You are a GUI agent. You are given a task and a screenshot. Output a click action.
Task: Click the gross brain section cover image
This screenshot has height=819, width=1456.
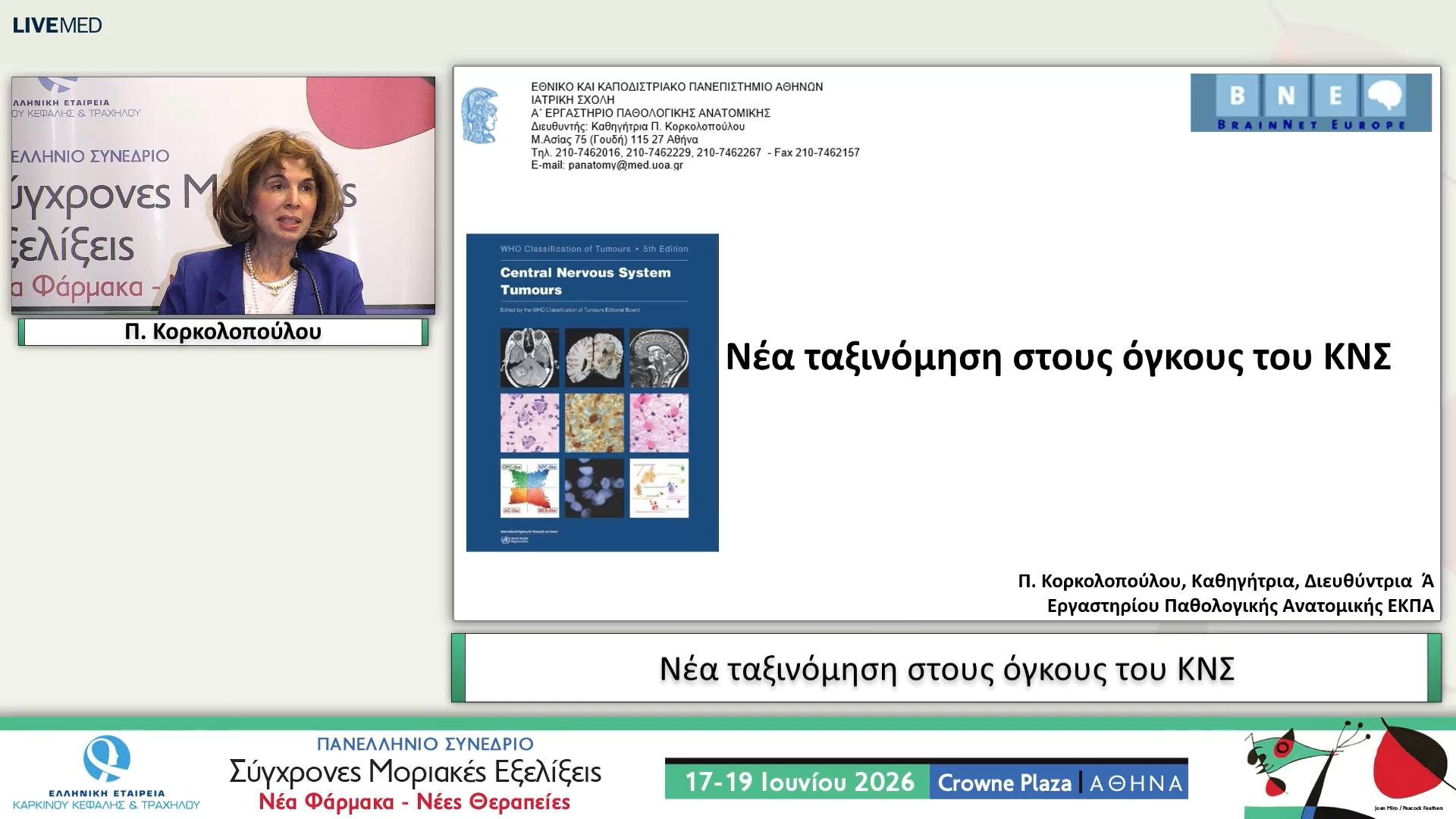pyautogui.click(x=595, y=358)
